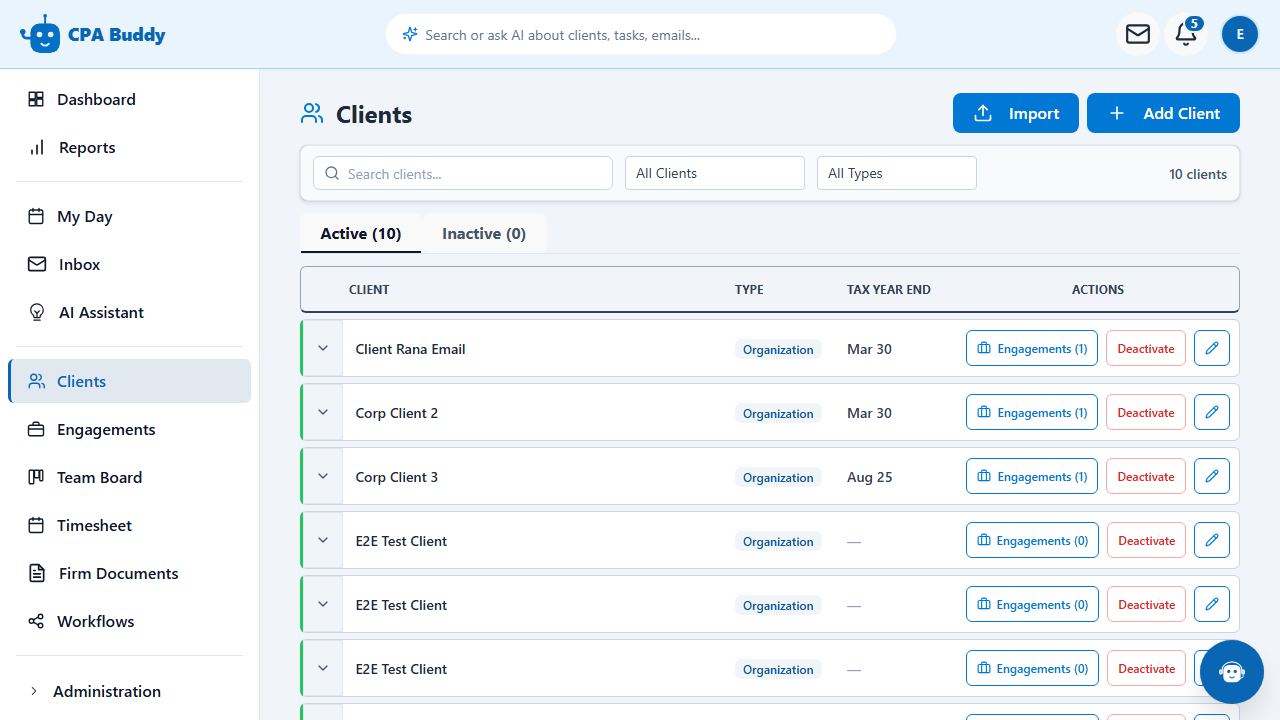Open the All Types filter dropdown

click(897, 173)
